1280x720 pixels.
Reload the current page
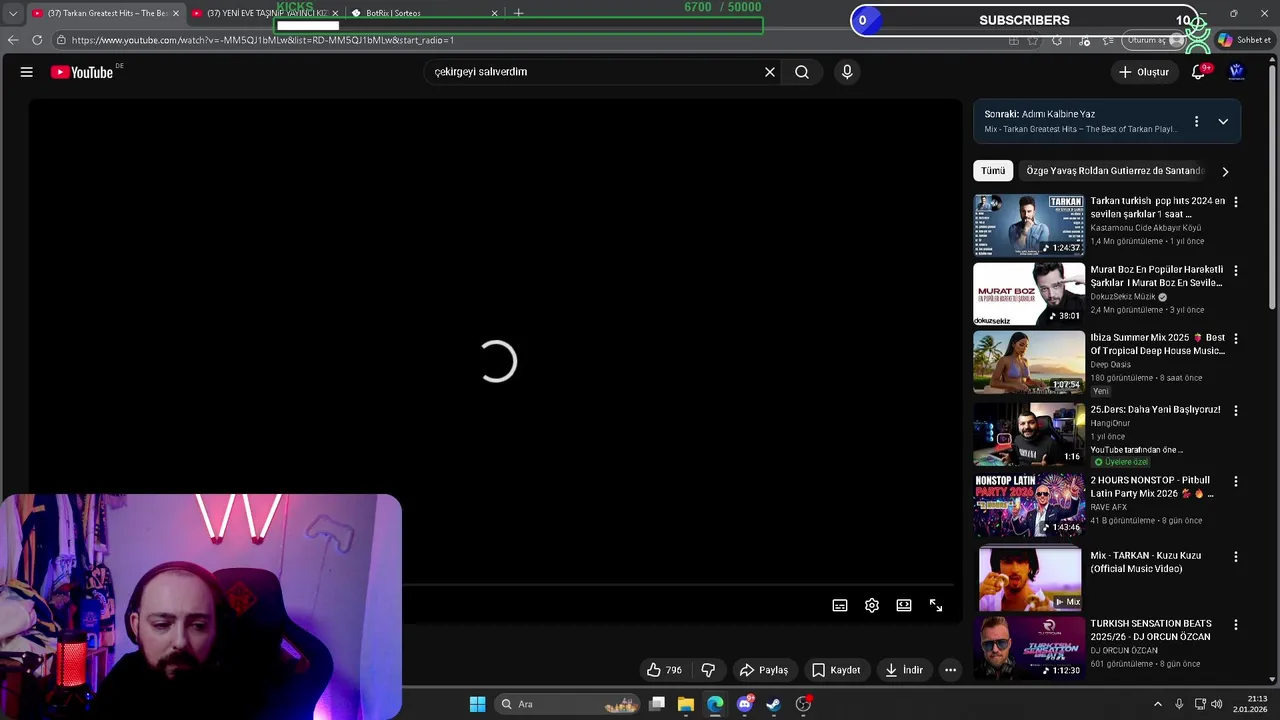[37, 40]
